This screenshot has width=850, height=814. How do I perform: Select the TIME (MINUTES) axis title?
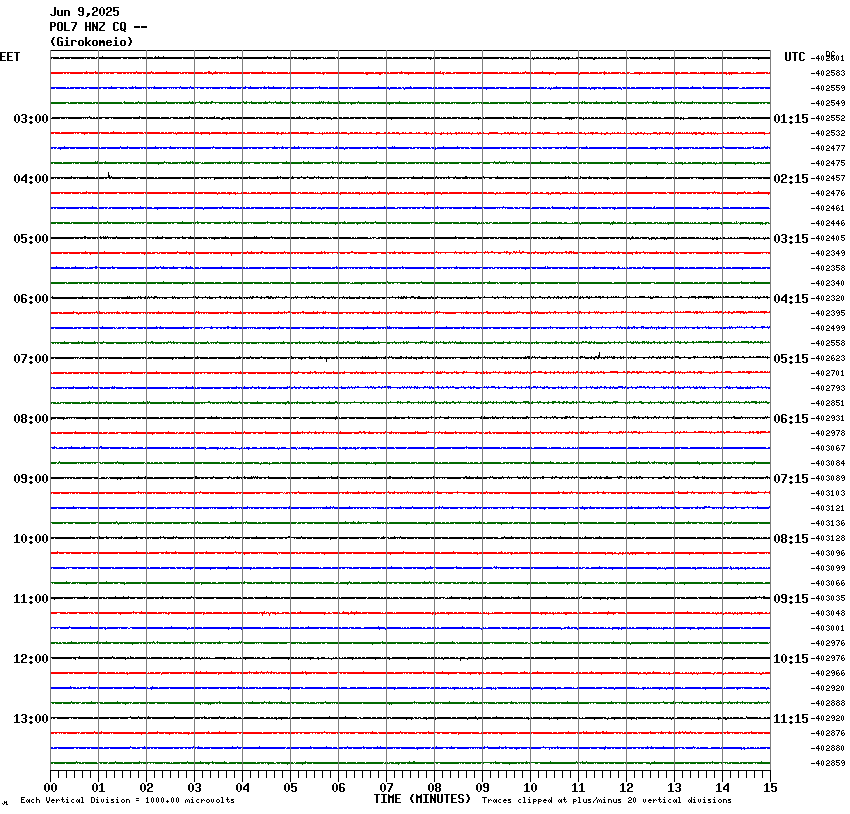[x=422, y=799]
